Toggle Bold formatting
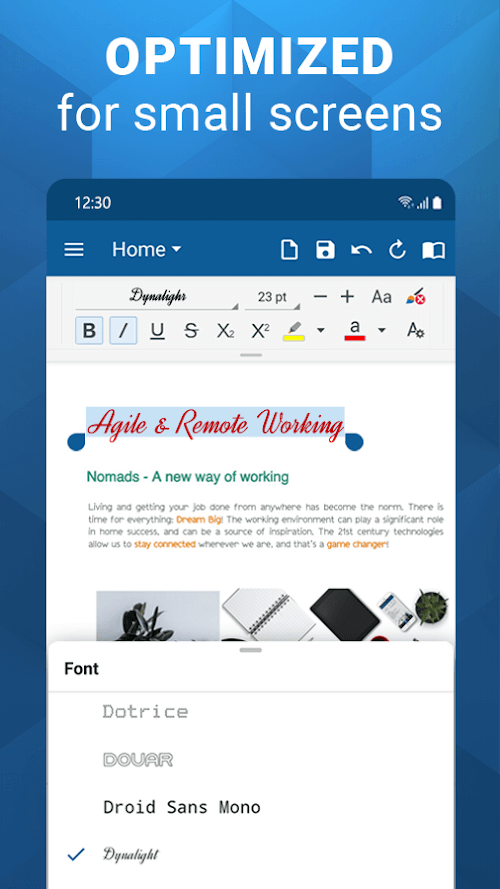This screenshot has height=889, width=500. coord(89,331)
